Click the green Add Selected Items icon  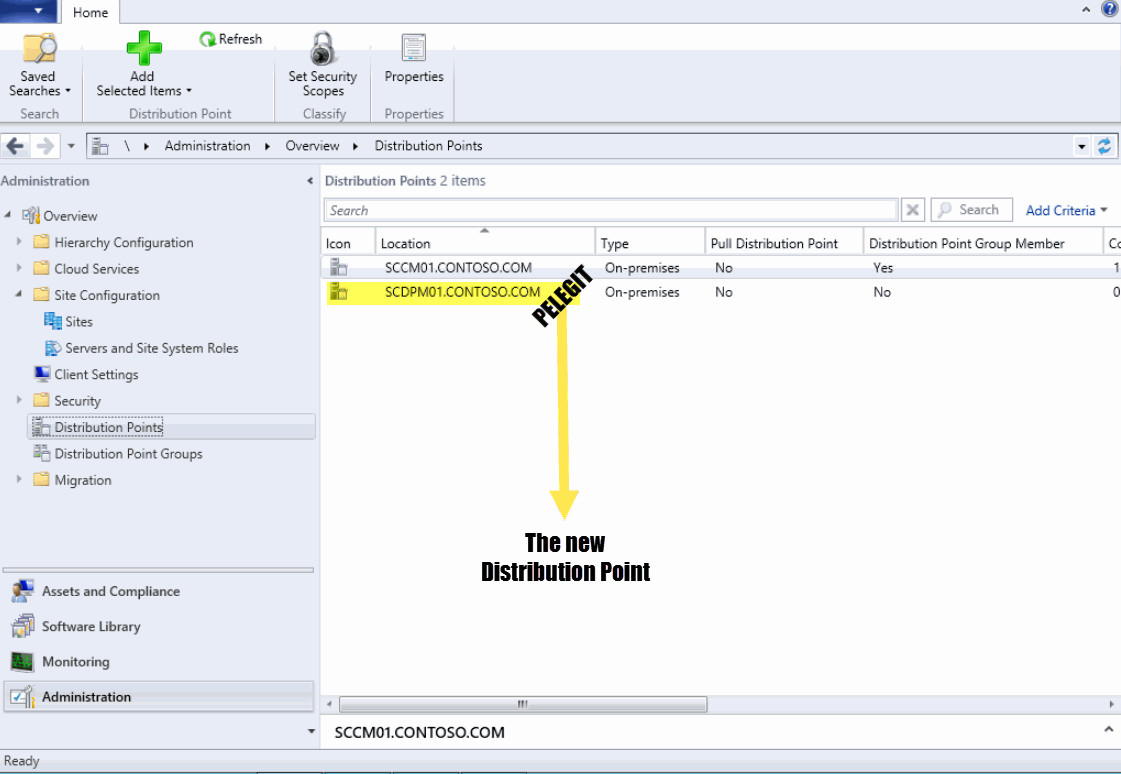click(x=144, y=48)
